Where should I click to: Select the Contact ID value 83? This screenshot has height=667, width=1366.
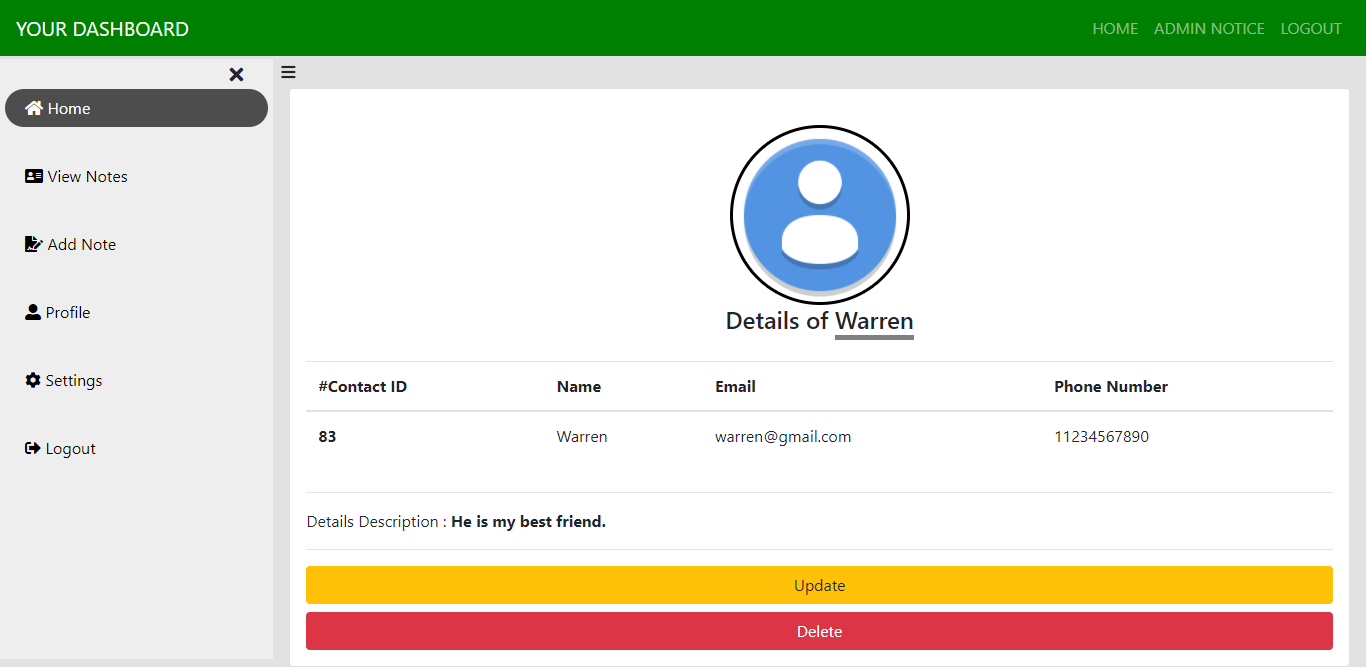[x=327, y=436]
